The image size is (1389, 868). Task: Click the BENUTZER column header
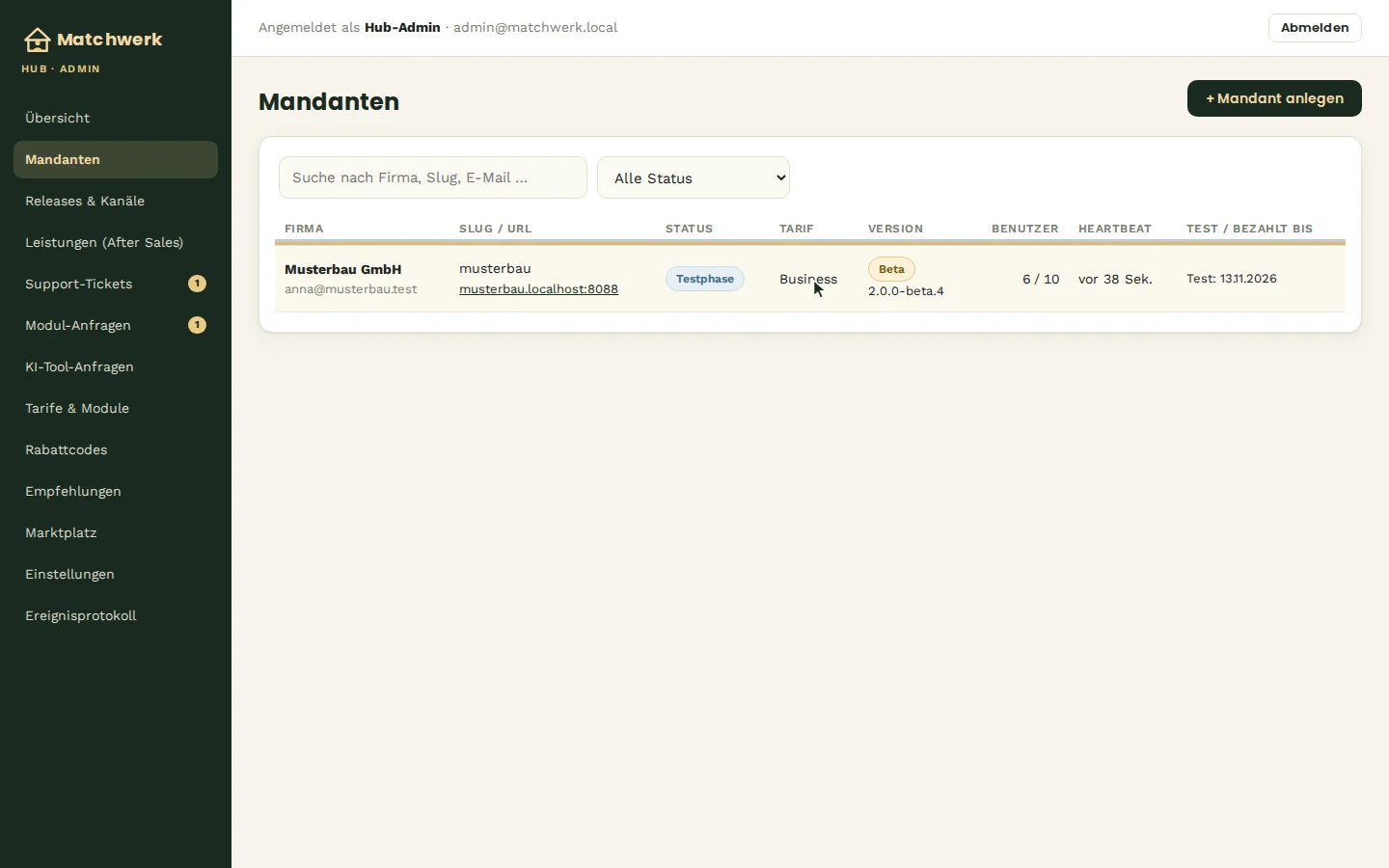pos(1025,229)
